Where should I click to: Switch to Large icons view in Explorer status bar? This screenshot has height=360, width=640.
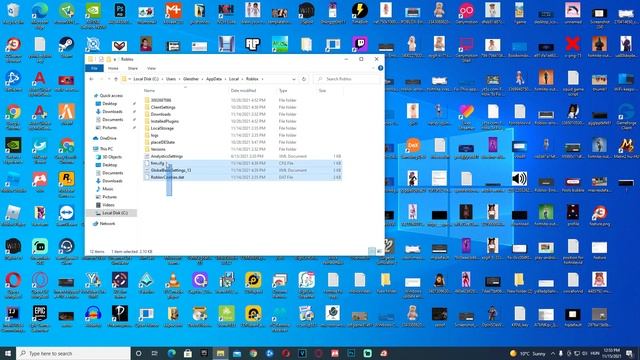tap(379, 251)
